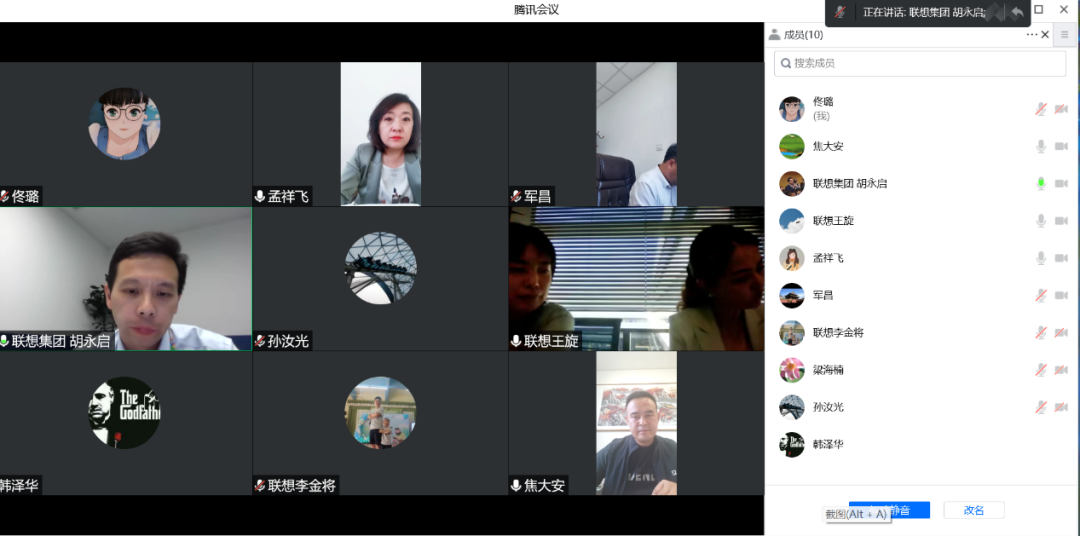Click disabled camera icon for 联想李金将 in list
The width and height of the screenshot is (1080, 536).
[x=1061, y=332]
